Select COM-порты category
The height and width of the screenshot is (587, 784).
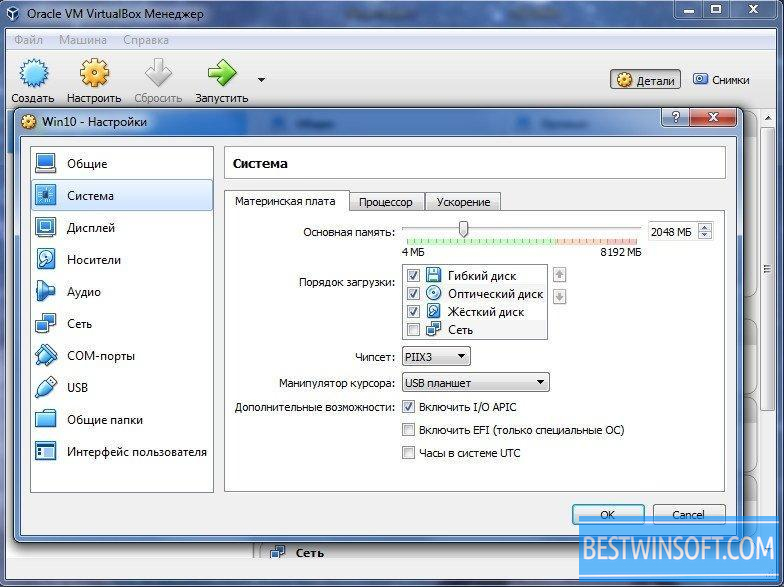point(122,356)
